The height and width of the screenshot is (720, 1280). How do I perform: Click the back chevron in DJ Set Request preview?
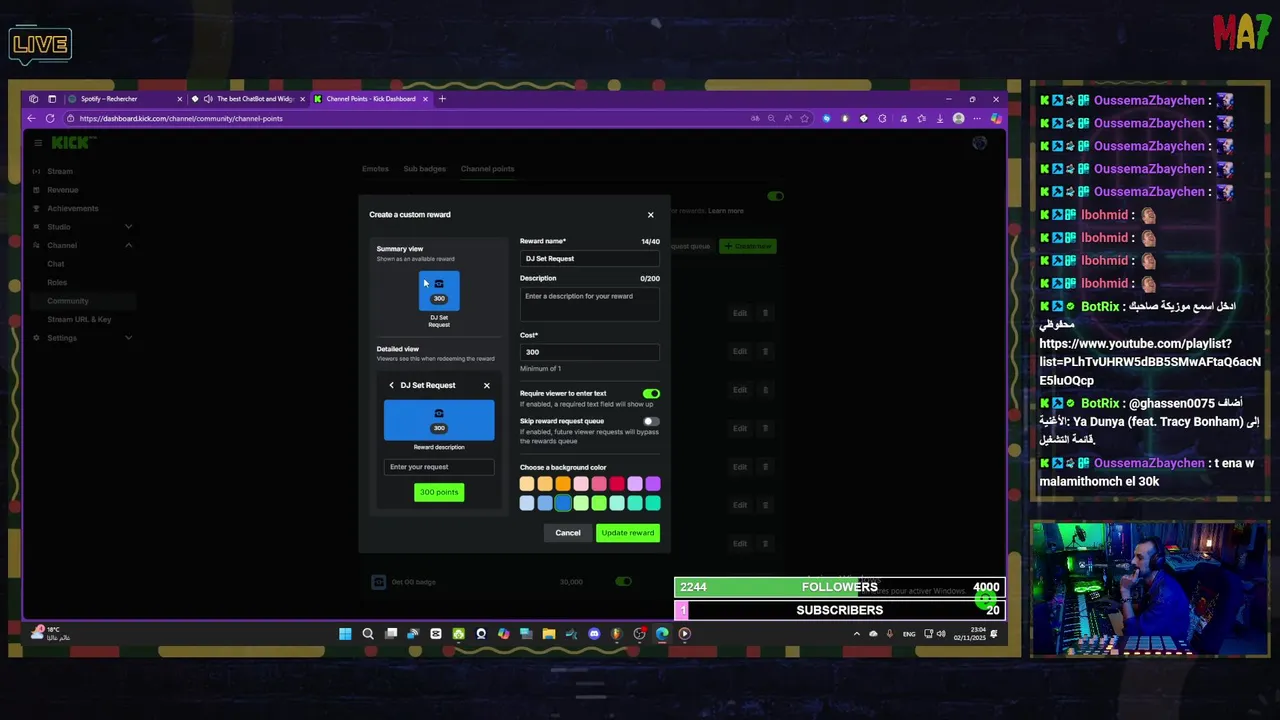391,385
